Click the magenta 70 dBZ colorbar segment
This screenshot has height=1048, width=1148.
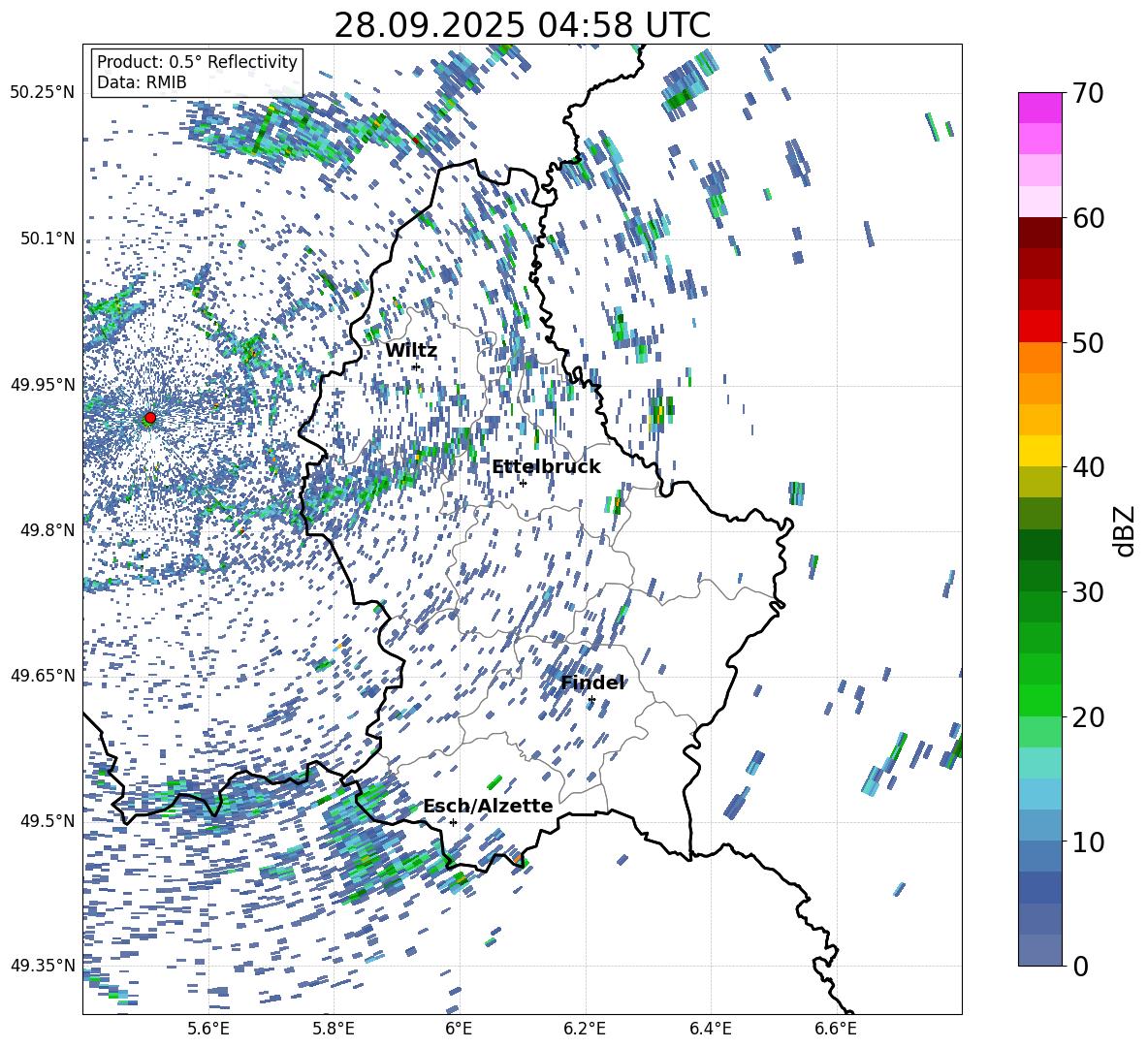(1040, 108)
